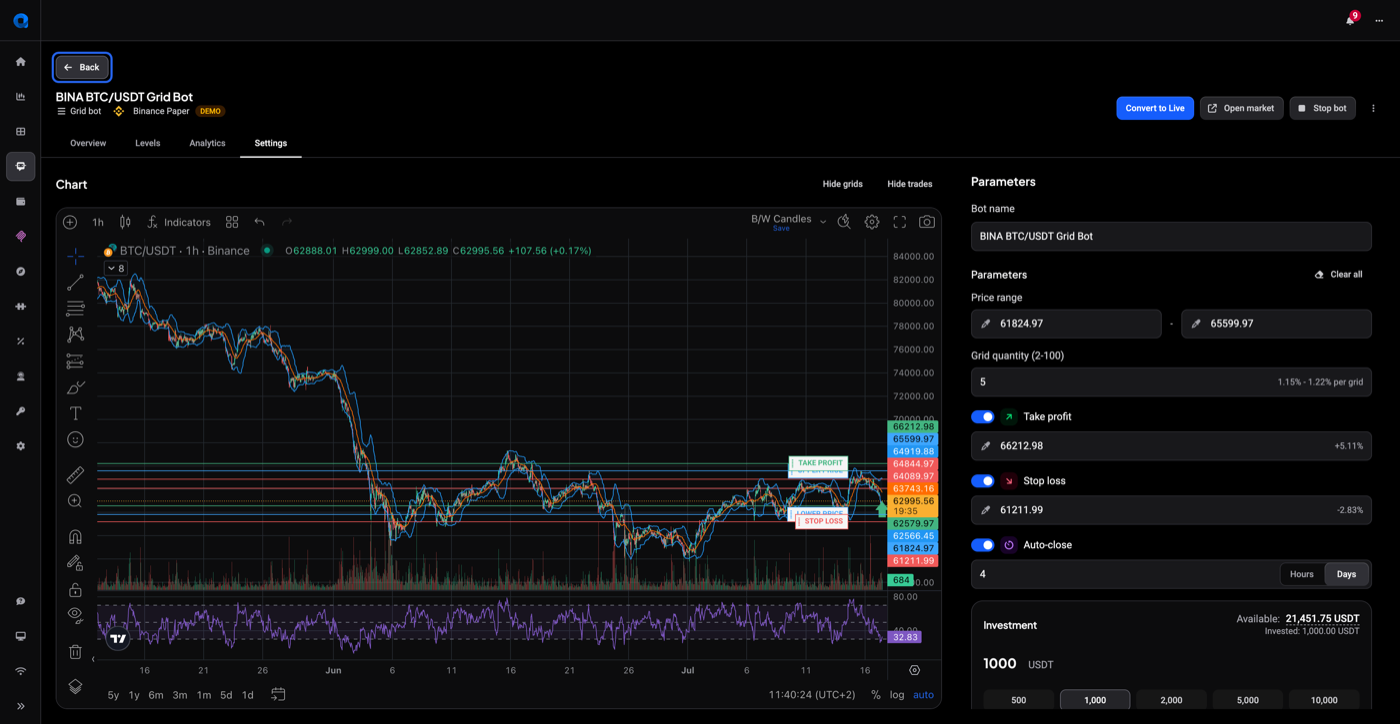
Task: Select the pattern drawing tool
Action: pos(75,335)
